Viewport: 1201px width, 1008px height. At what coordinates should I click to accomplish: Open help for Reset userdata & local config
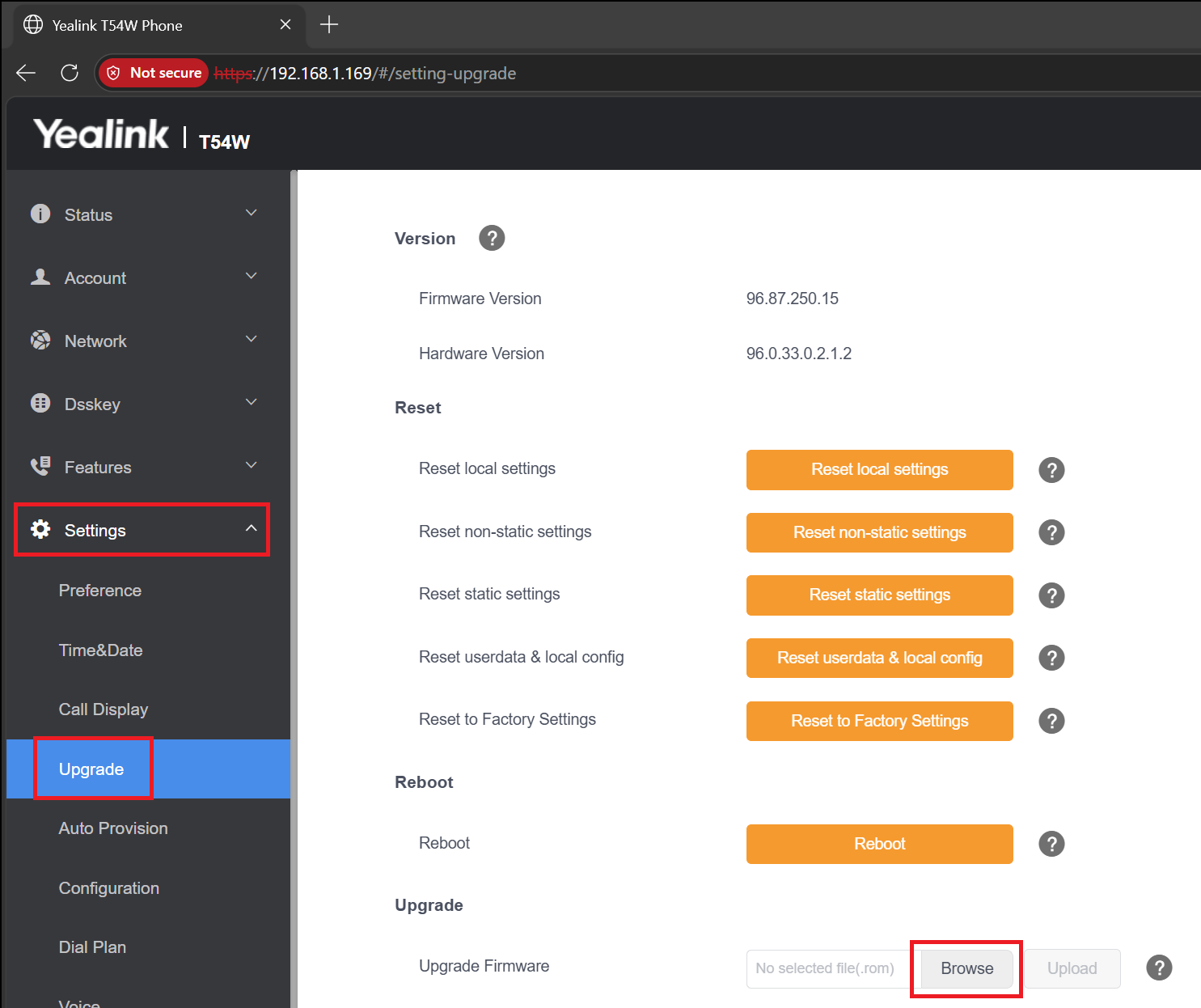tap(1051, 658)
